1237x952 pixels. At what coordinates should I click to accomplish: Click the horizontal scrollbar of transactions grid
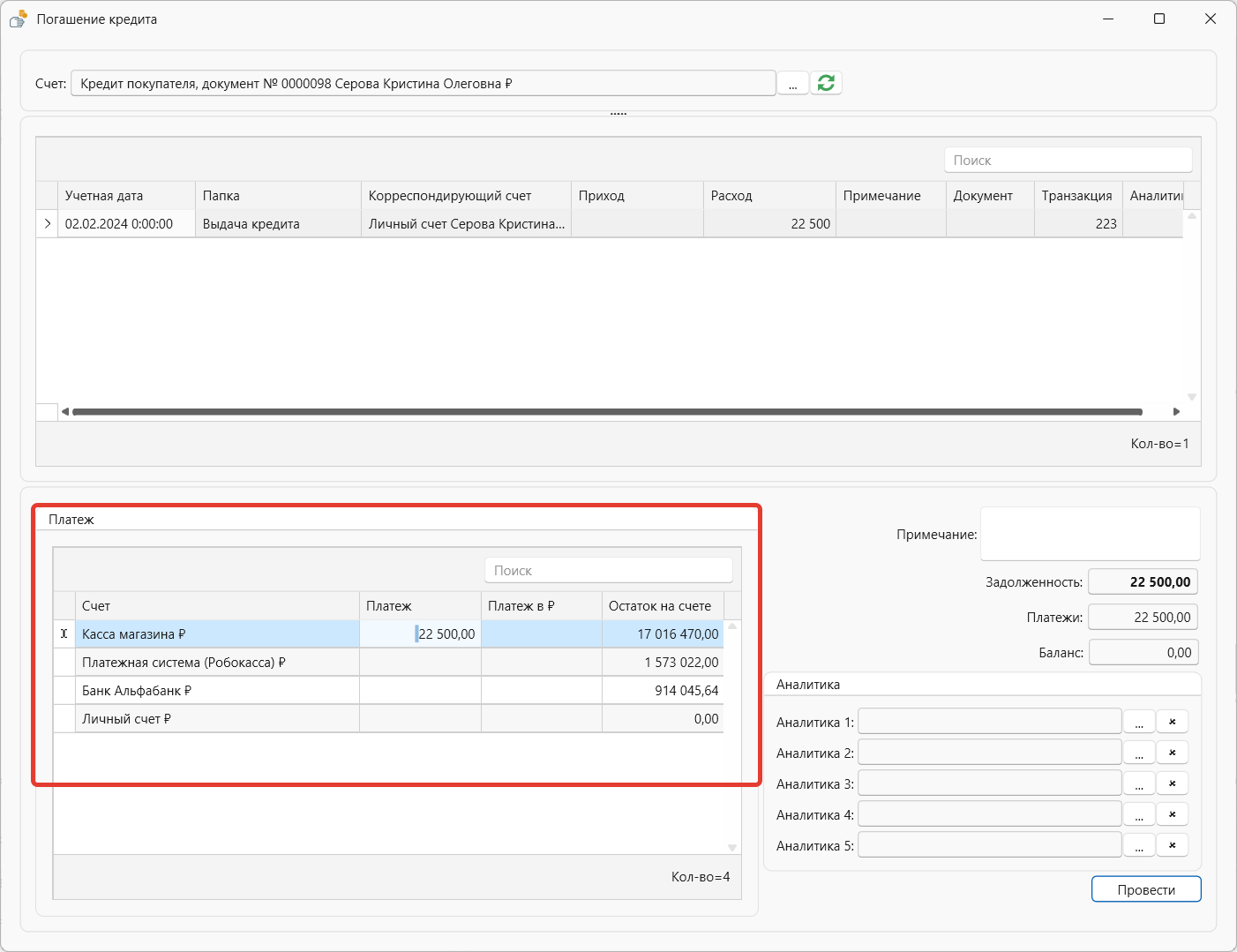tap(607, 411)
